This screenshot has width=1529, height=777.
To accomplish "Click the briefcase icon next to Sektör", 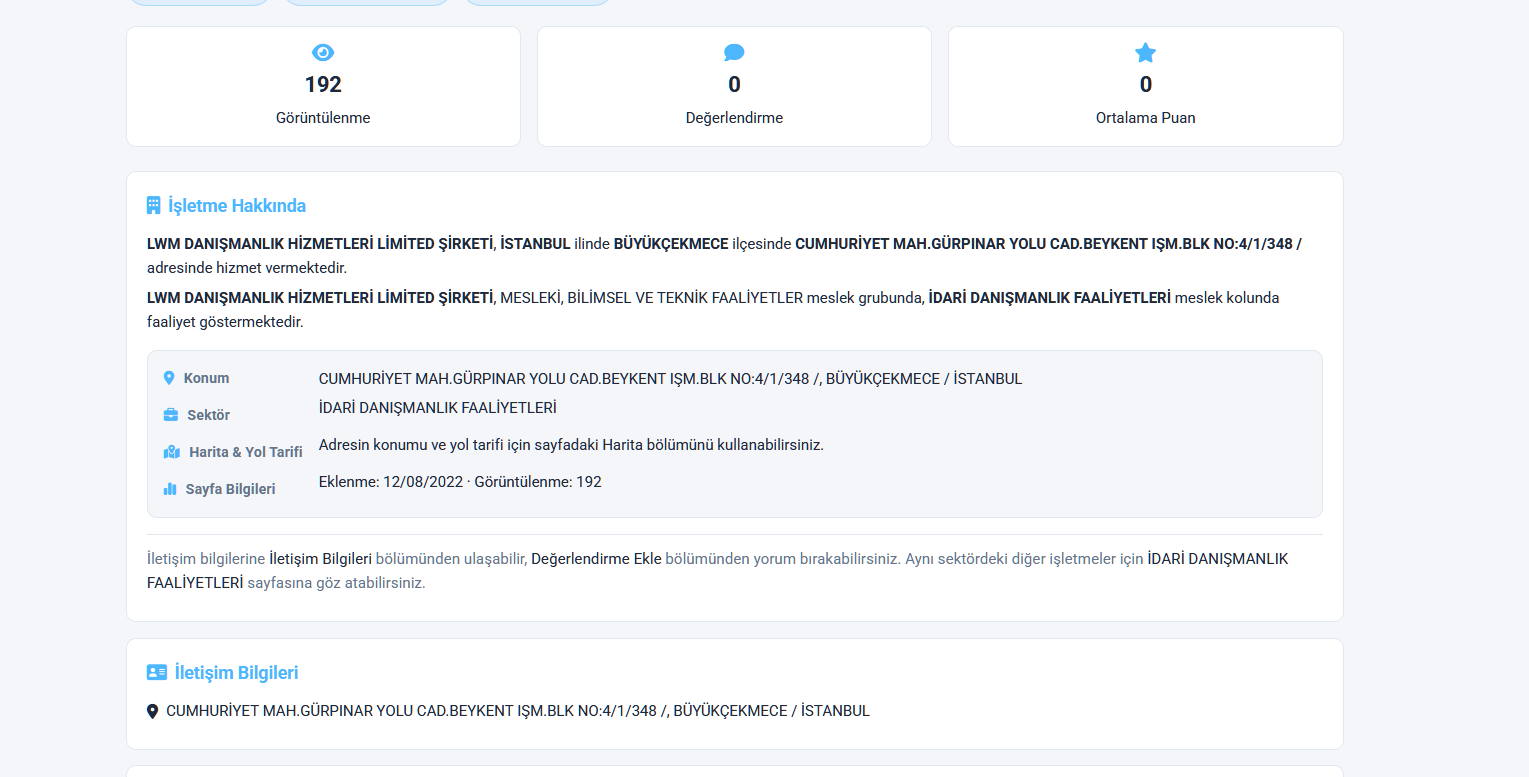I will (171, 415).
